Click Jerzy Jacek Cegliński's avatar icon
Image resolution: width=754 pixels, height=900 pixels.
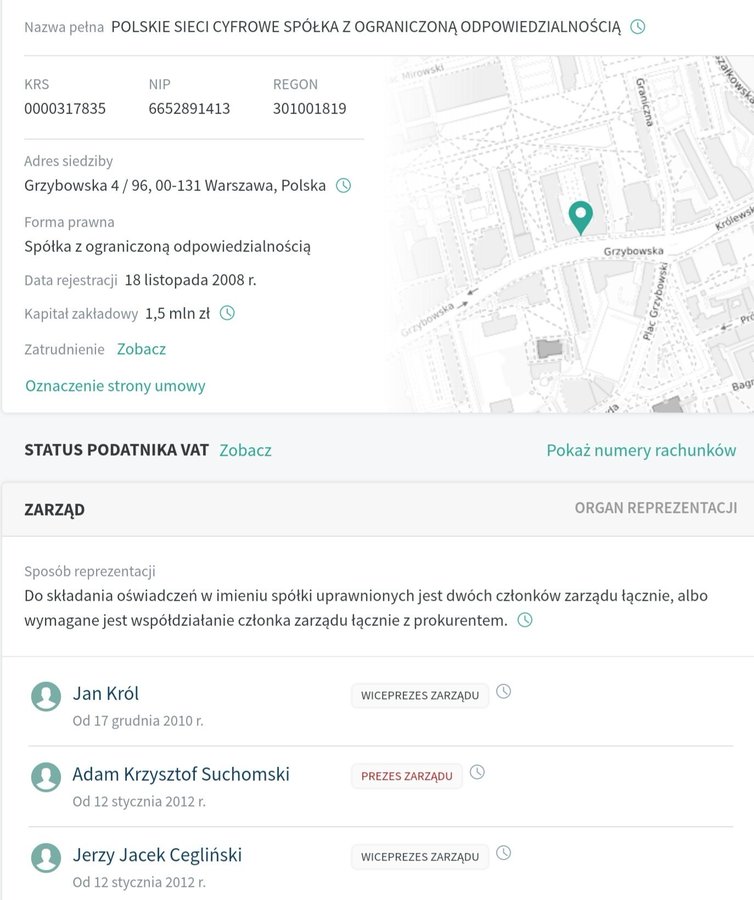tap(46, 858)
